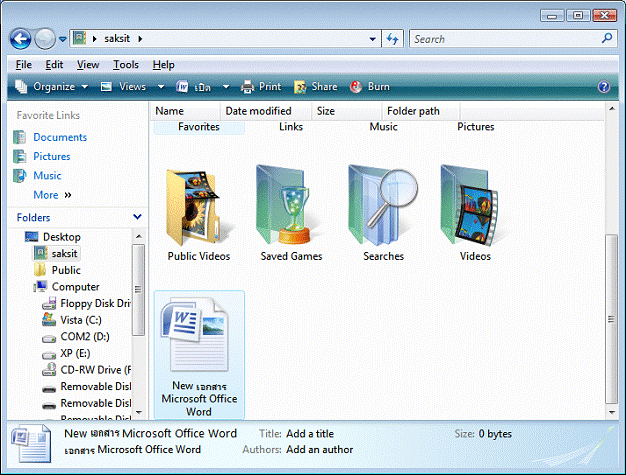This screenshot has height=475, width=626.
Task: Select saksit in the folder tree
Action: pyautogui.click(x=64, y=253)
